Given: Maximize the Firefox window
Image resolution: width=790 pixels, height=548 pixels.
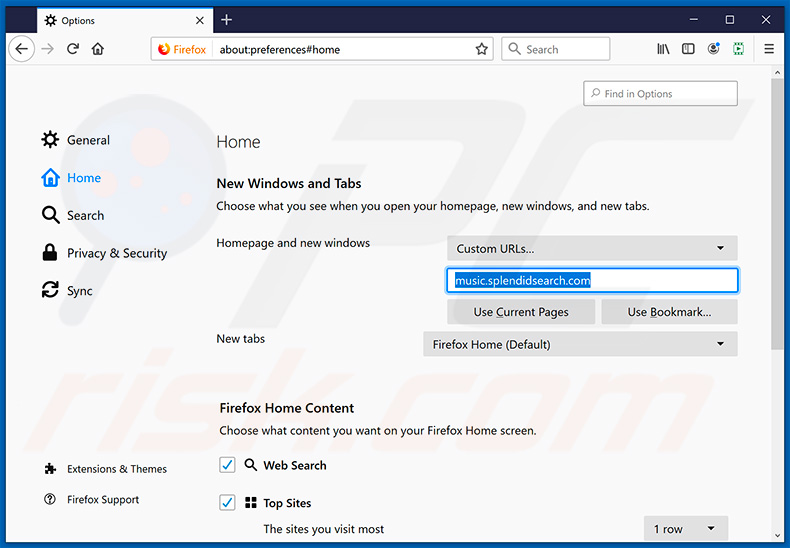Looking at the screenshot, I should click(730, 20).
